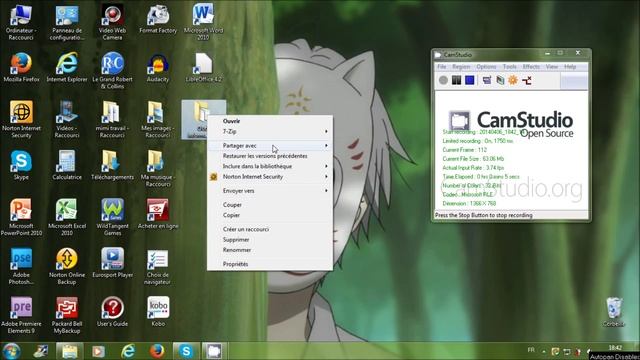
Task: Toggle the CamStudio view icon
Action: click(487, 80)
